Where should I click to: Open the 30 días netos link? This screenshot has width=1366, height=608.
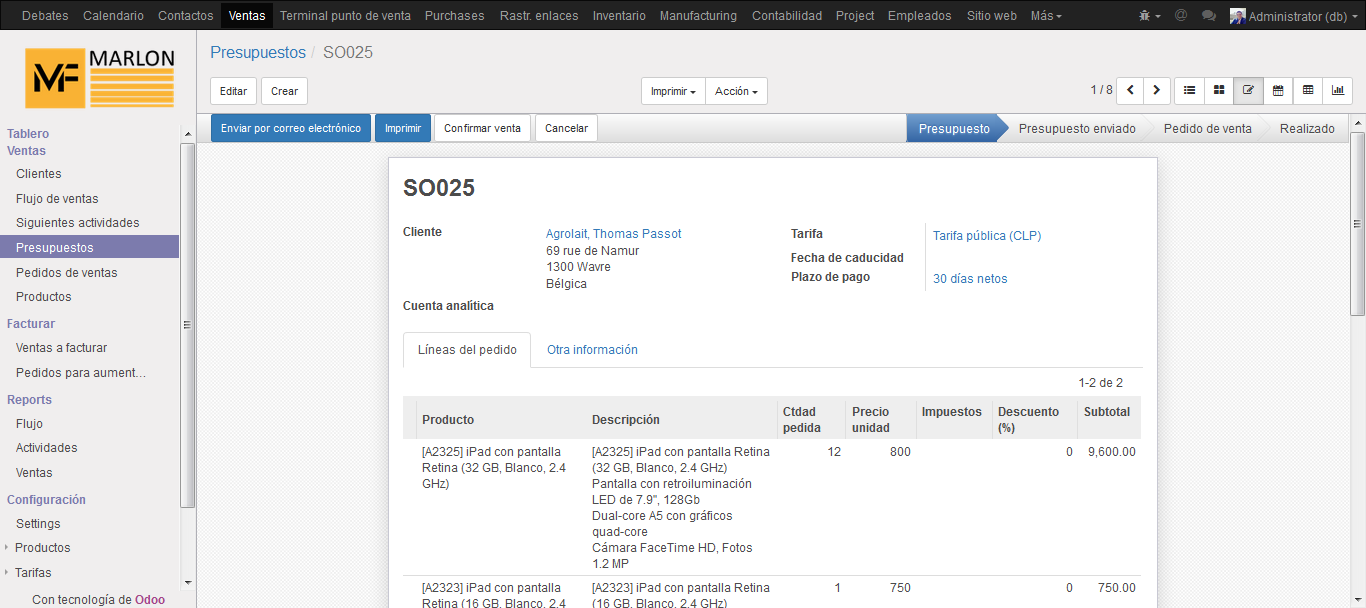tap(970, 279)
